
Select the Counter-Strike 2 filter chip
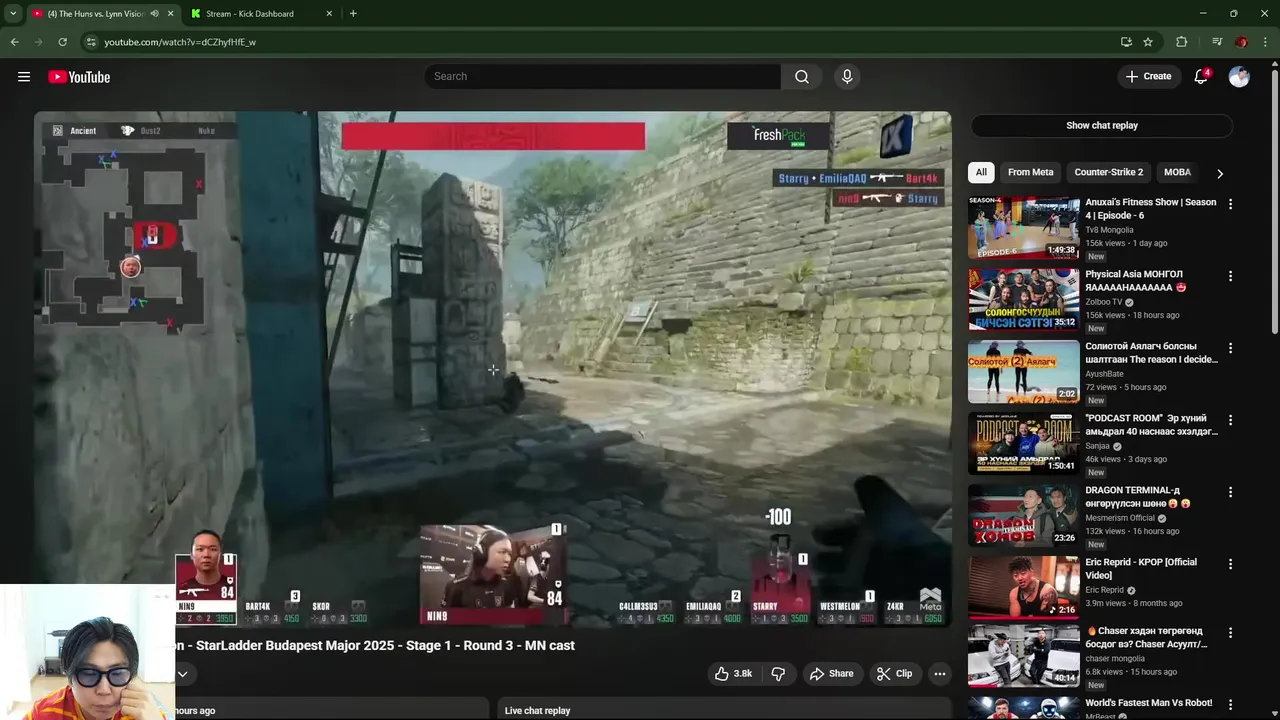pos(1108,172)
